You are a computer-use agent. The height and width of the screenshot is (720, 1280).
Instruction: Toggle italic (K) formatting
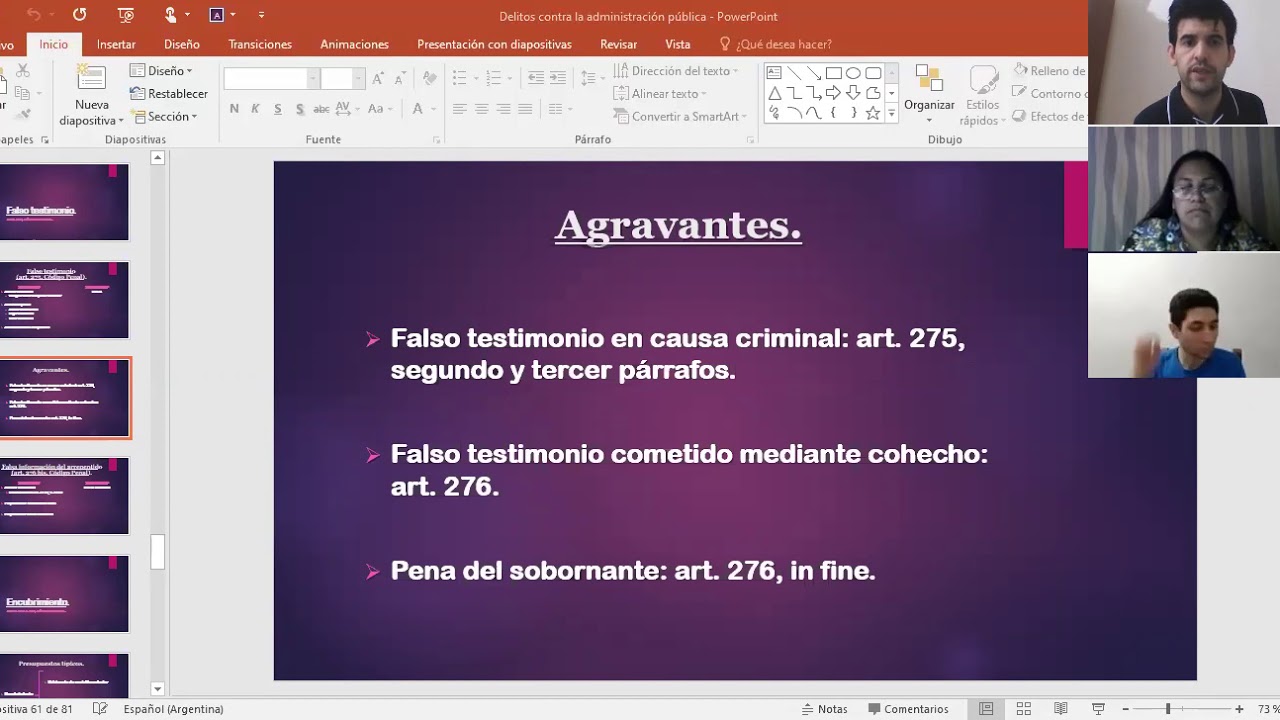(x=255, y=109)
